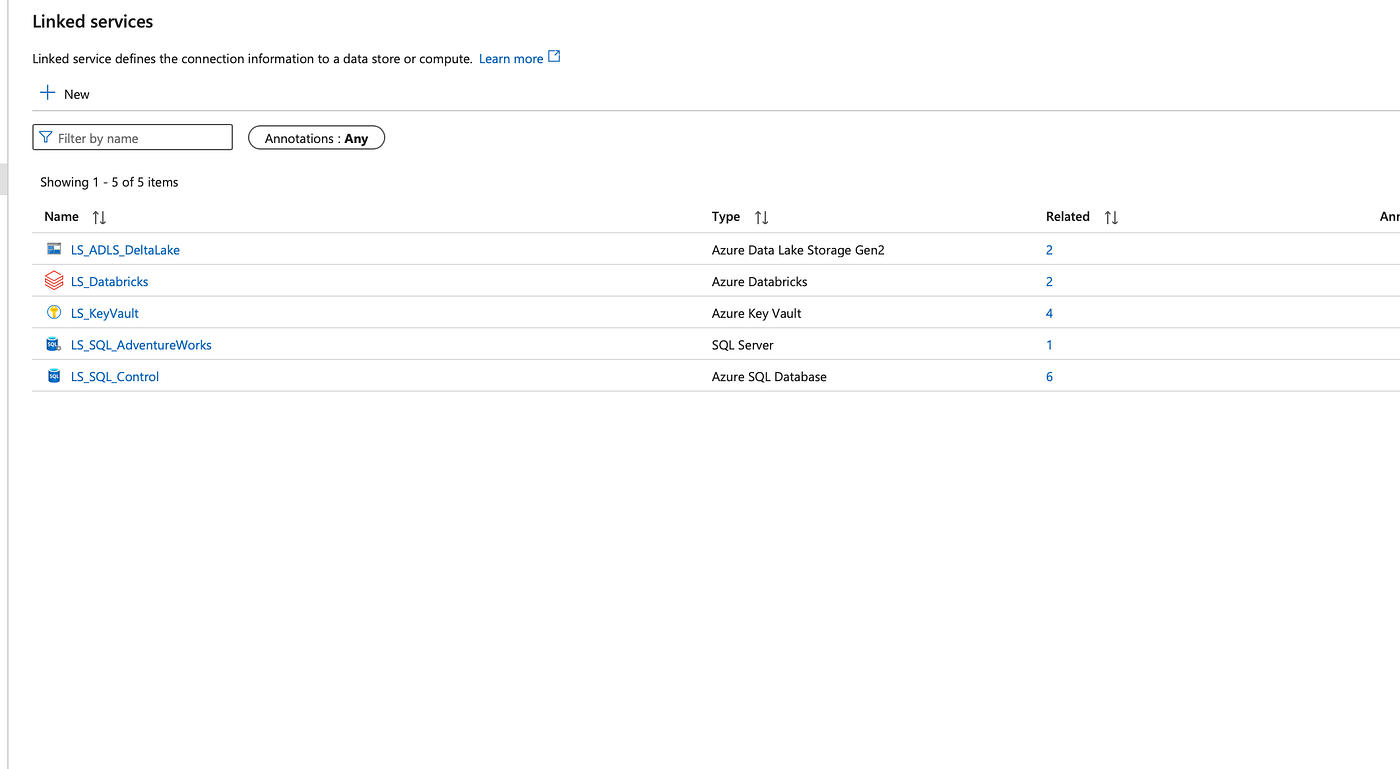Open LS_SQL_AdventureWorks linked service
1400x769 pixels.
tap(141, 345)
